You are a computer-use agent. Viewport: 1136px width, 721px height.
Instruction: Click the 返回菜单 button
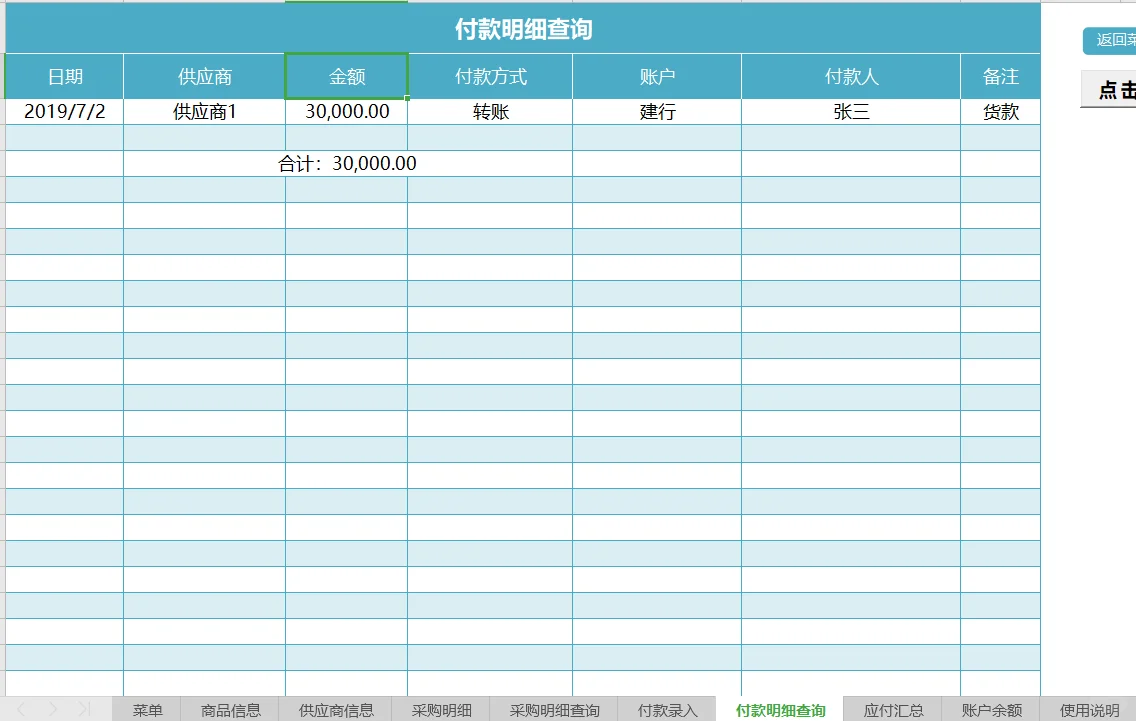click(x=1110, y=42)
